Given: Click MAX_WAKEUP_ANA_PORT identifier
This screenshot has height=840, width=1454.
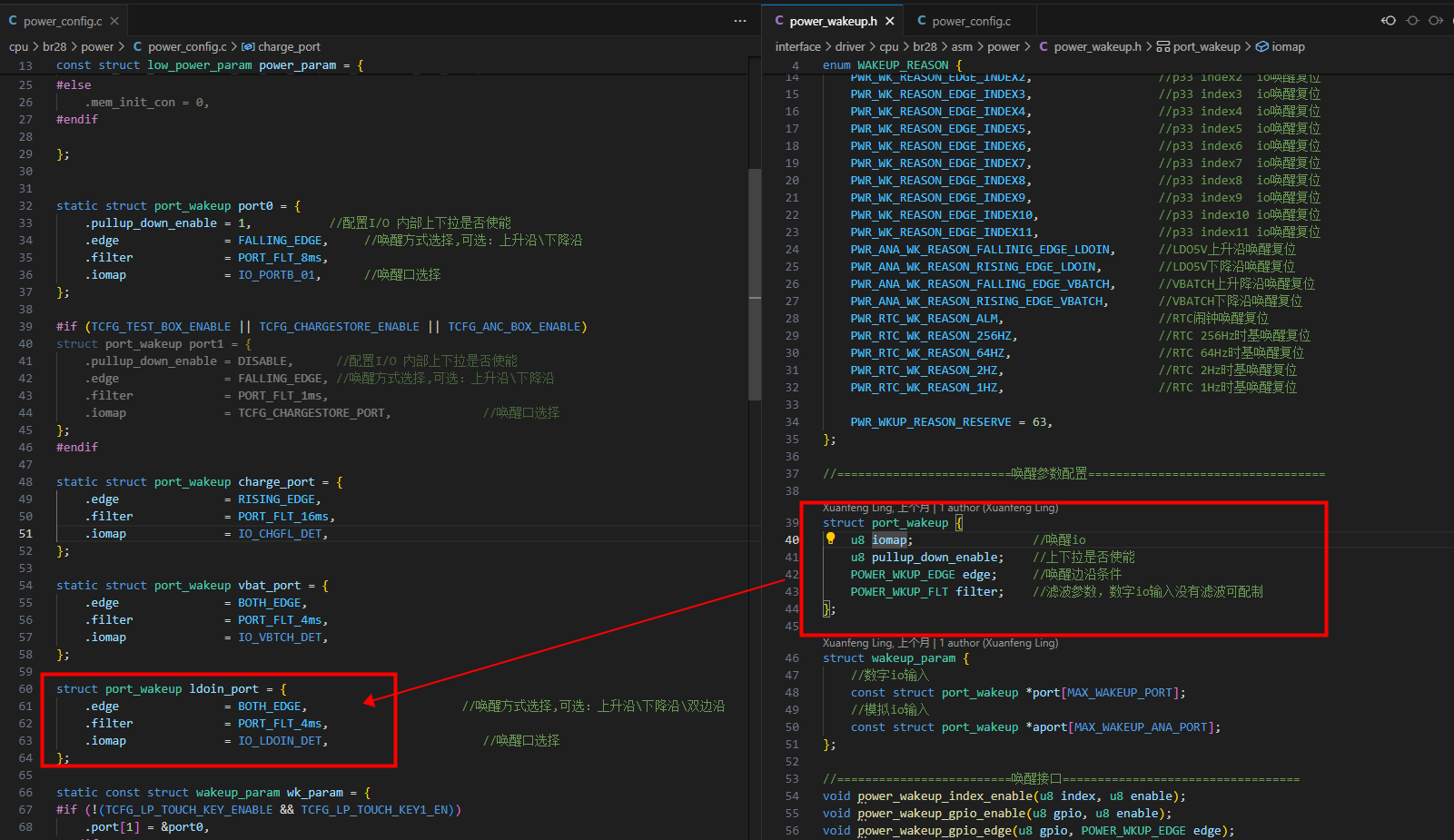Looking at the screenshot, I should point(1141,727).
